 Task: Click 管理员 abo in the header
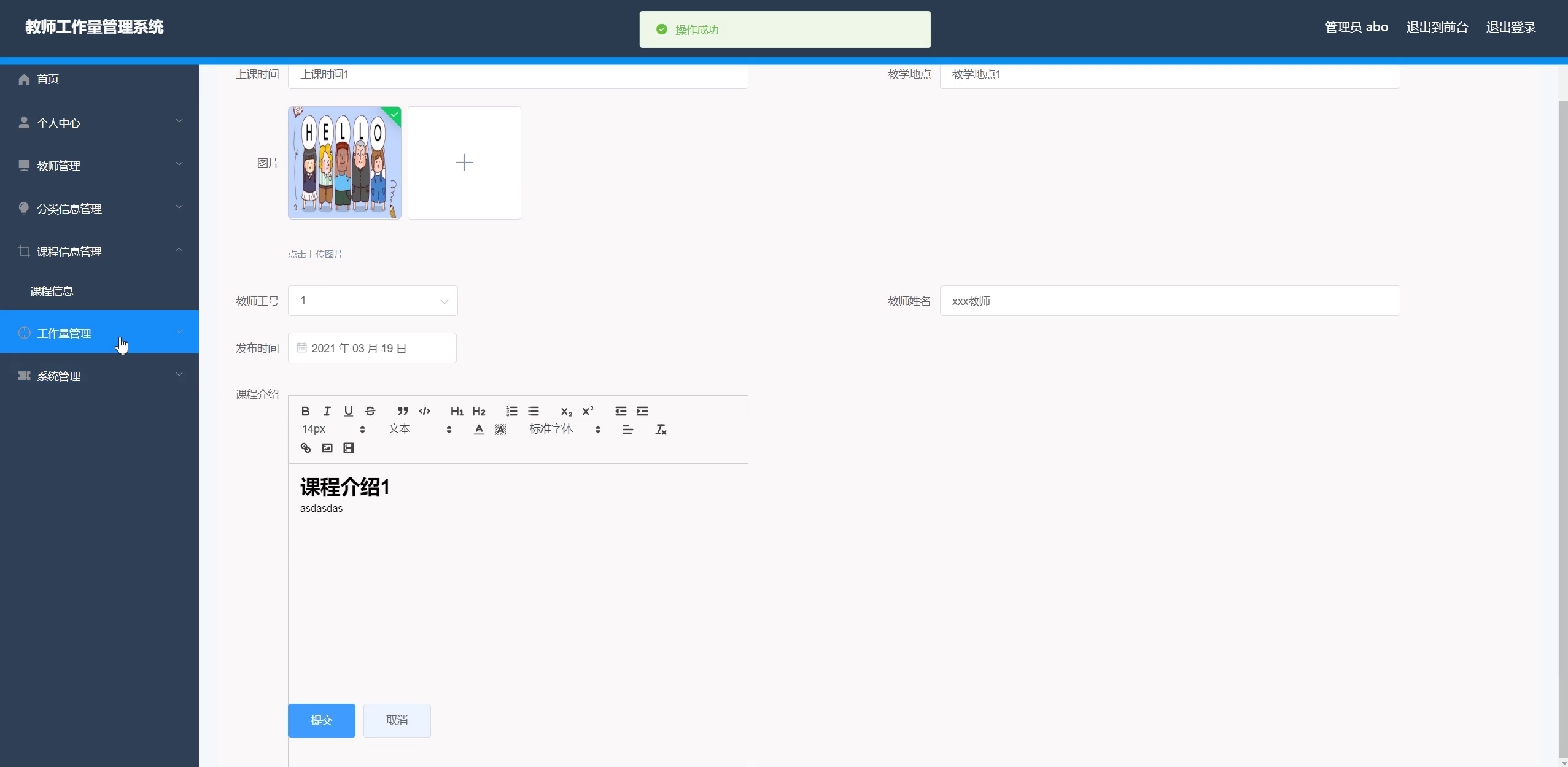point(1356,27)
